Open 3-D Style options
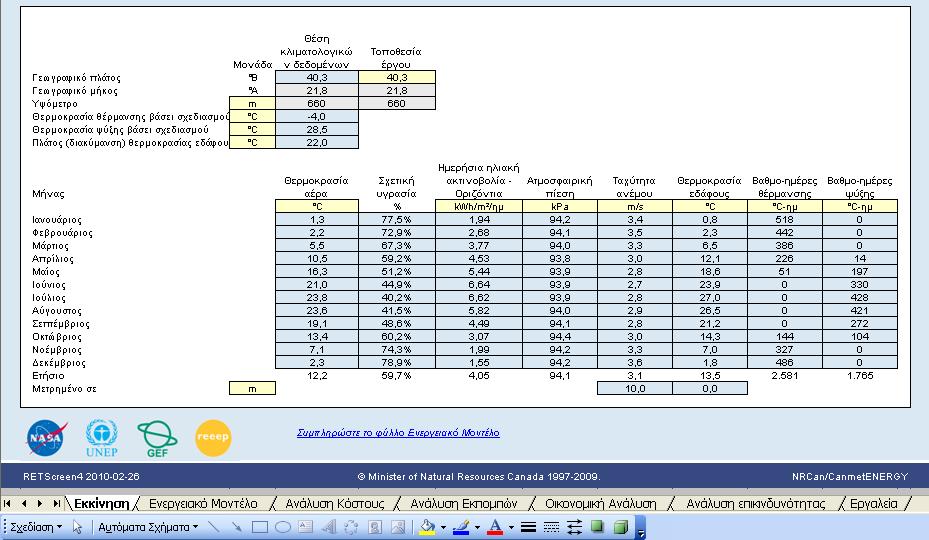The image size is (929, 540). (620, 527)
